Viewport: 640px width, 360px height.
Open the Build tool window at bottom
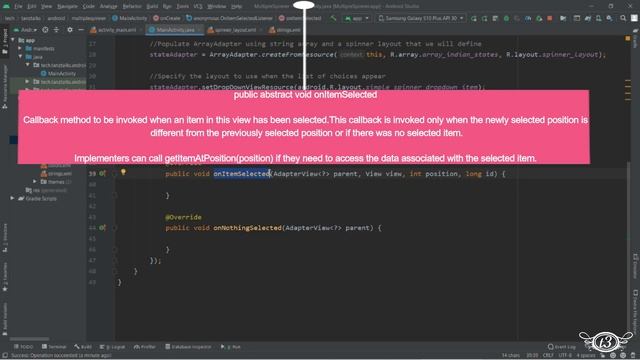click(x=83, y=347)
